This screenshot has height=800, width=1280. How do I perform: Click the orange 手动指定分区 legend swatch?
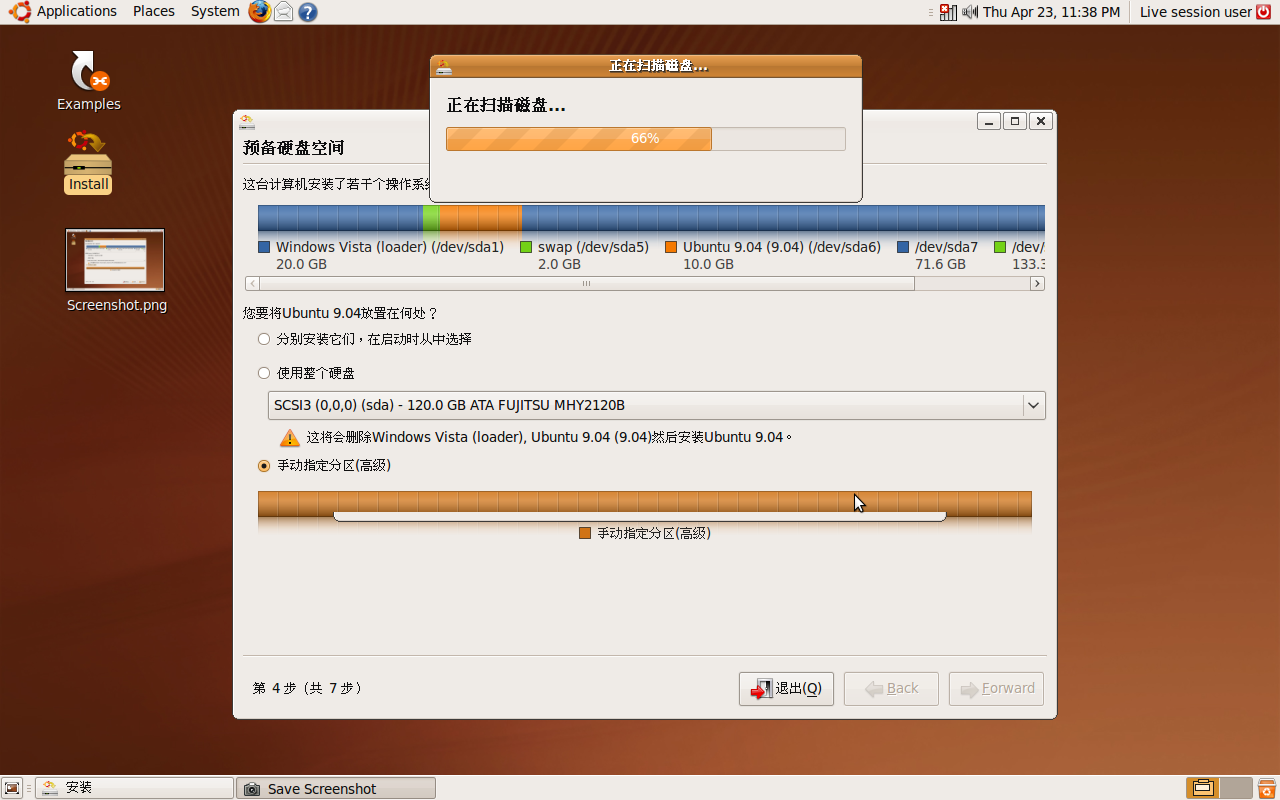pyautogui.click(x=585, y=533)
